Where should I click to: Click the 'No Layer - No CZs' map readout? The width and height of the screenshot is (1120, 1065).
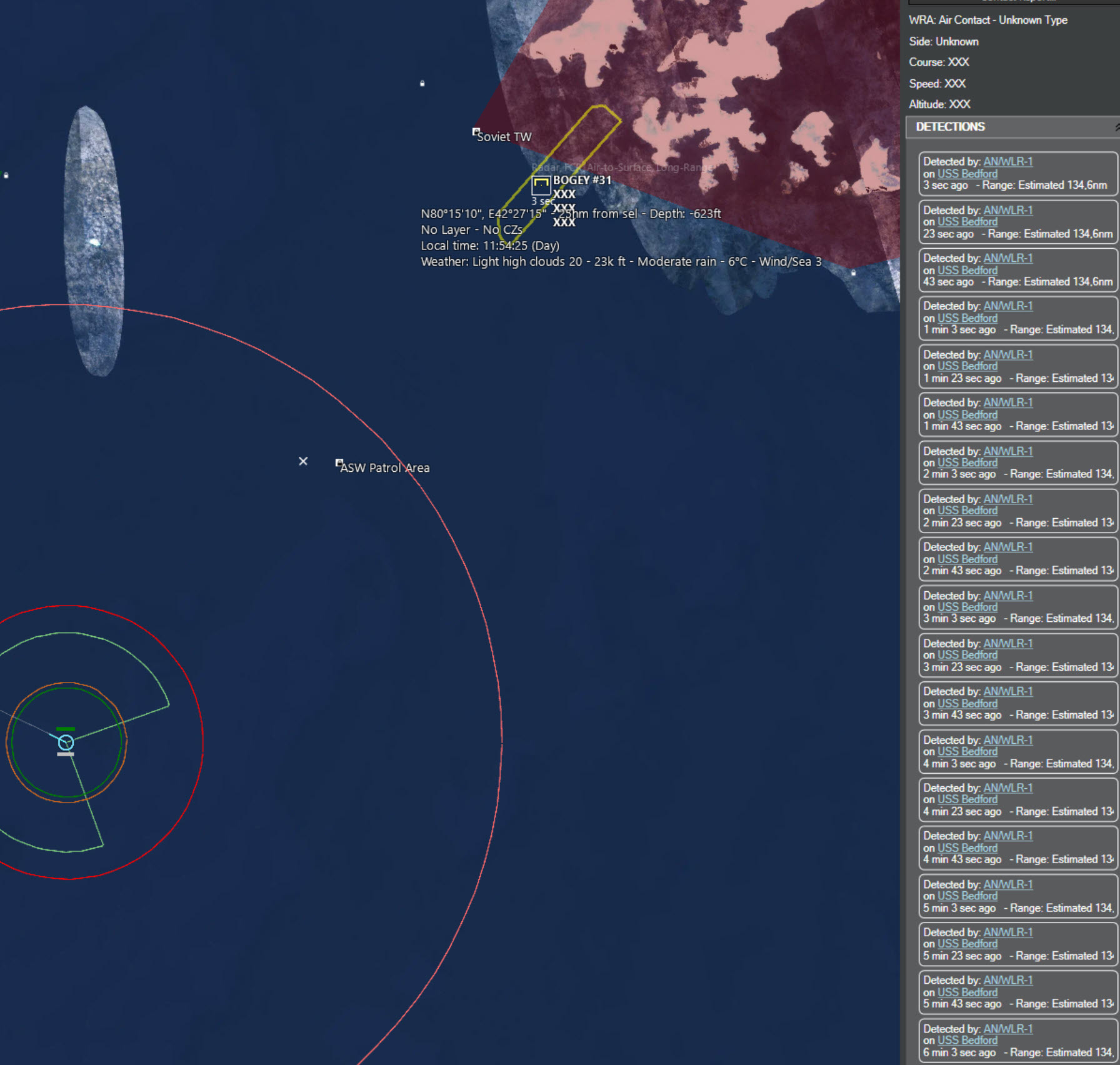pyautogui.click(x=471, y=229)
